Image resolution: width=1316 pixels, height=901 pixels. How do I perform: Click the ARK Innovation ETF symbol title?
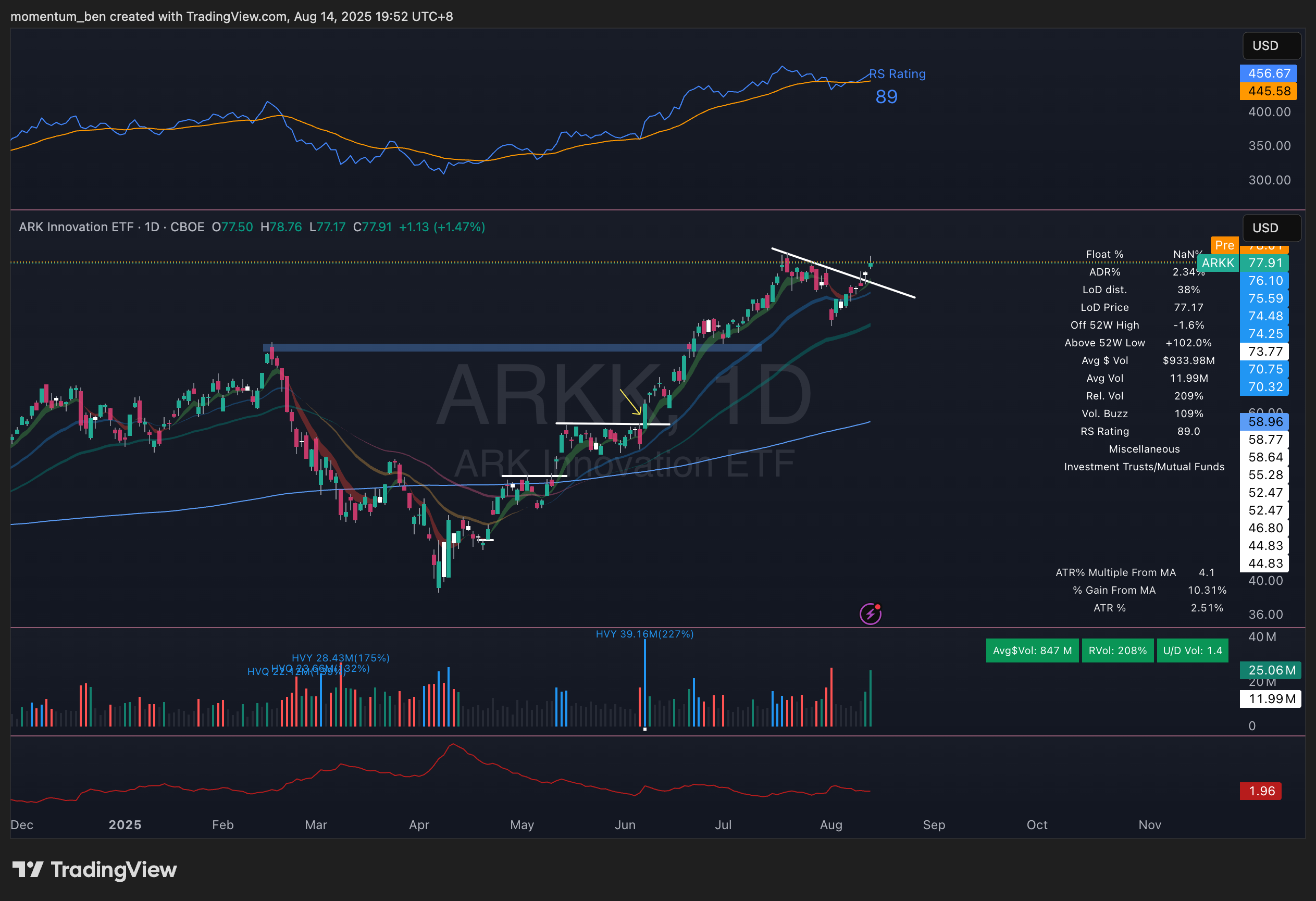click(x=76, y=227)
